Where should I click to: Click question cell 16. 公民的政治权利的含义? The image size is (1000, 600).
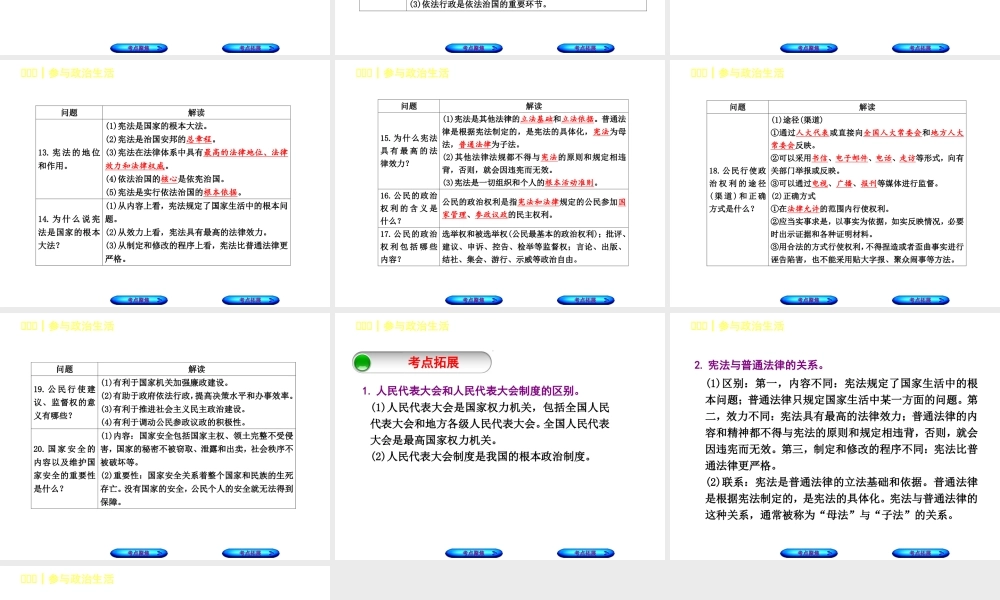pos(409,209)
